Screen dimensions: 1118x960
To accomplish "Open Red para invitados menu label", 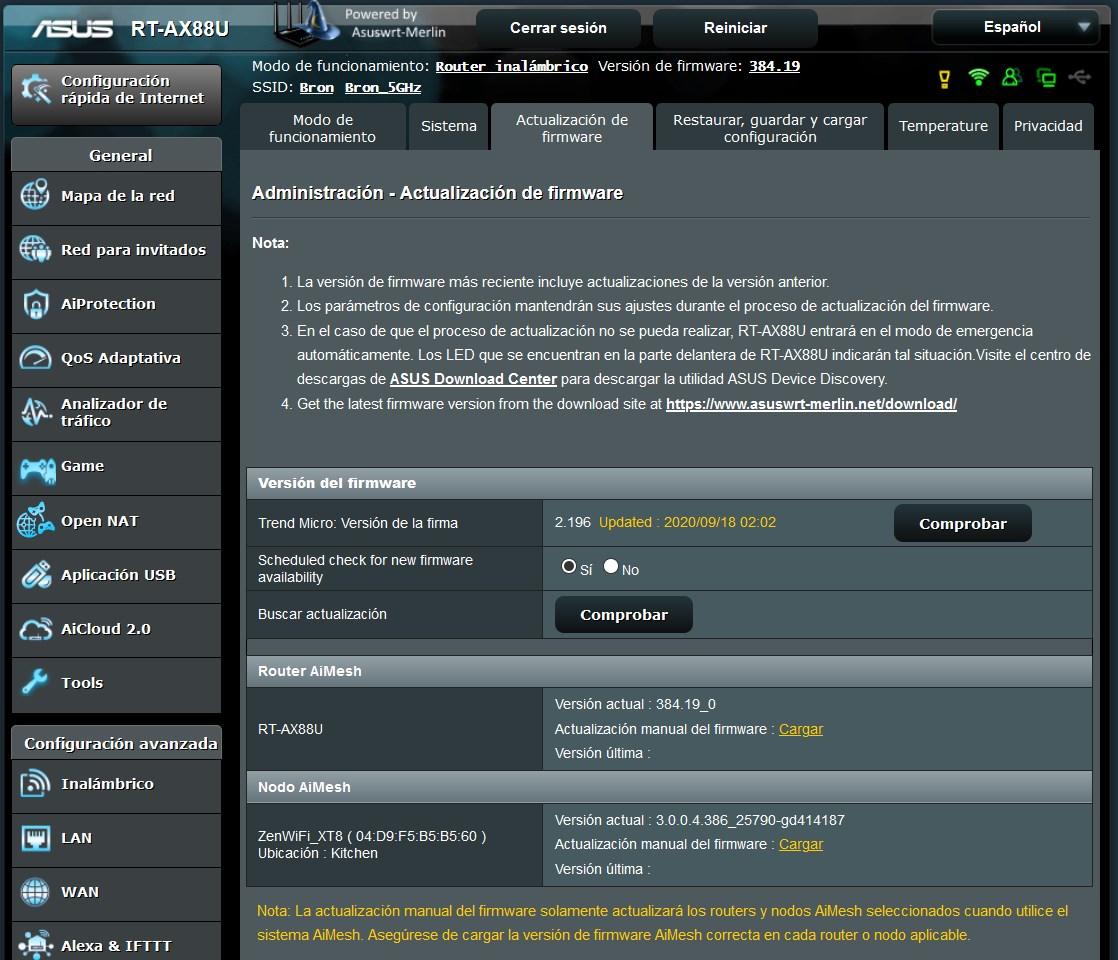I will (133, 250).
